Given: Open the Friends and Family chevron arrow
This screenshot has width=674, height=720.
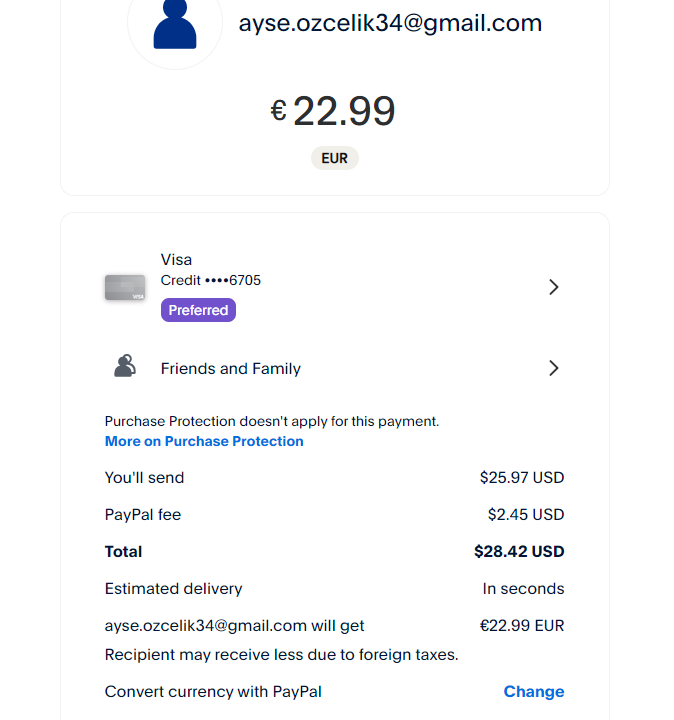Looking at the screenshot, I should point(554,368).
